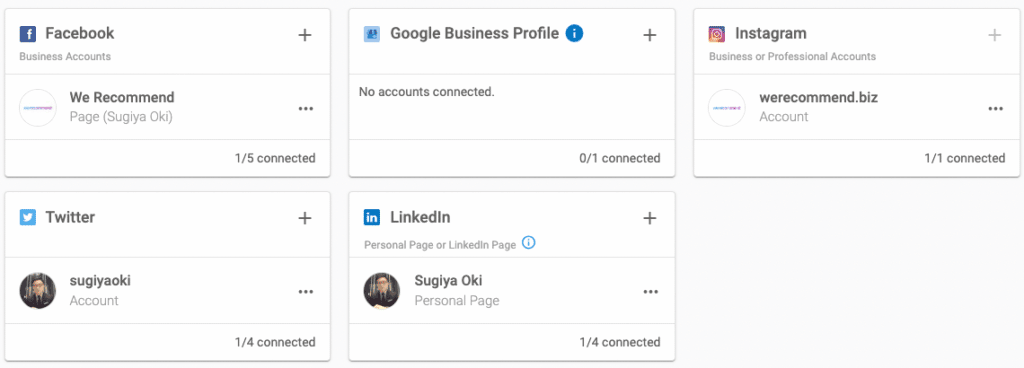
Task: Open options menu for Sugiya Oki LinkedIn
Action: click(650, 292)
